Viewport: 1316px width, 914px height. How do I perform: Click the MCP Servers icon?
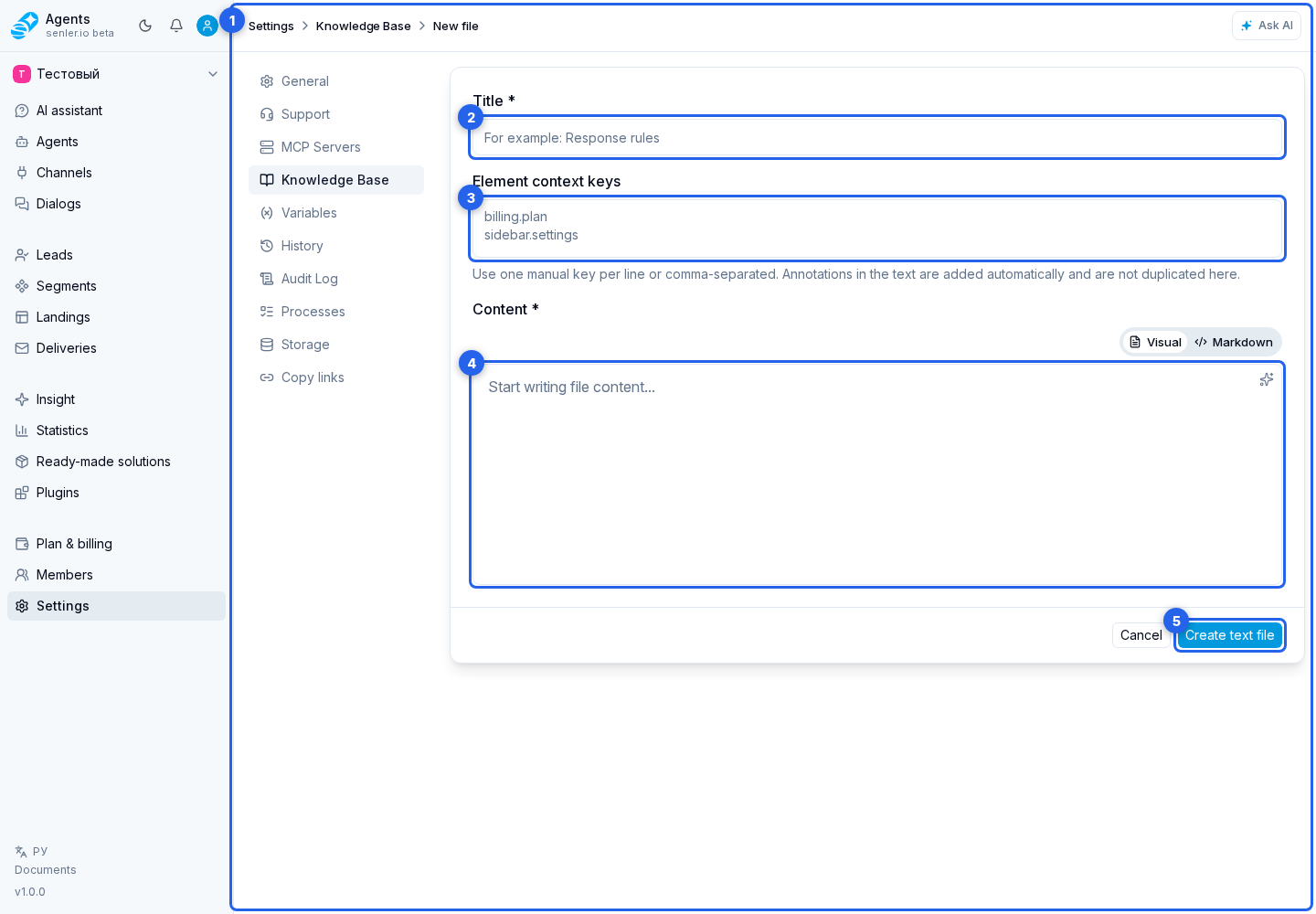tap(267, 147)
